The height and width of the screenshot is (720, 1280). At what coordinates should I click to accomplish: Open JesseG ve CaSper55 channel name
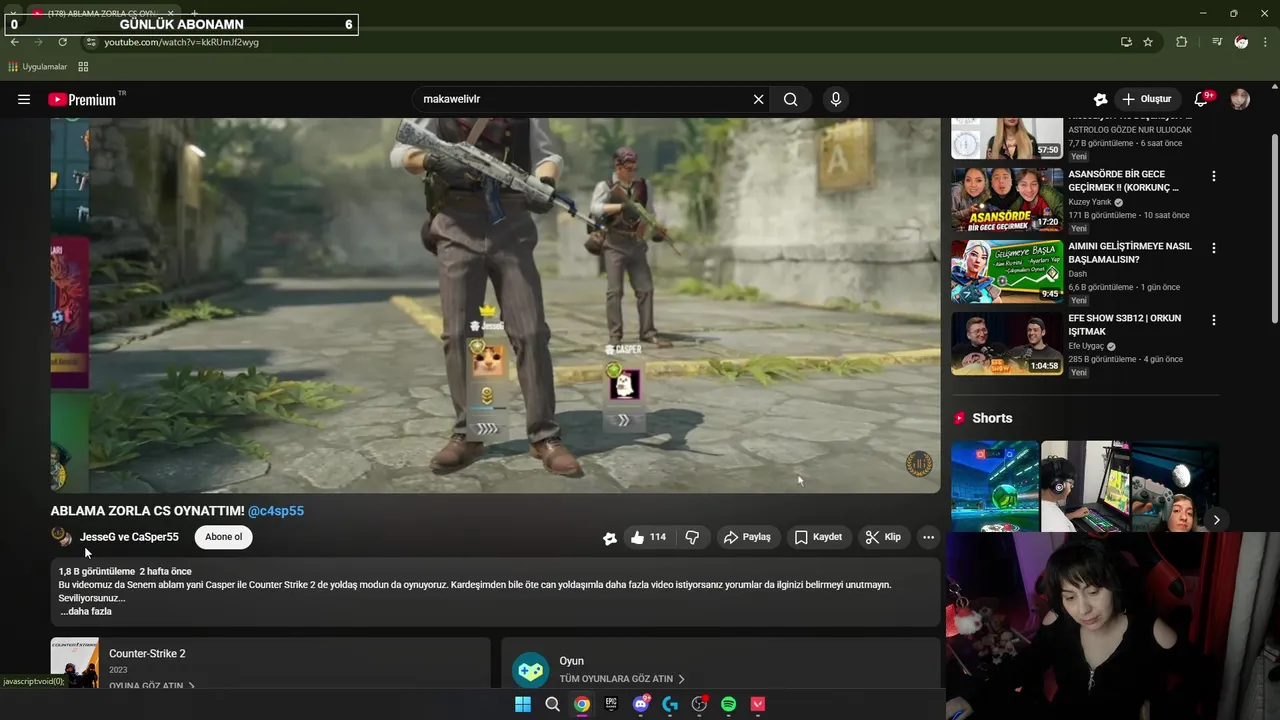[129, 537]
